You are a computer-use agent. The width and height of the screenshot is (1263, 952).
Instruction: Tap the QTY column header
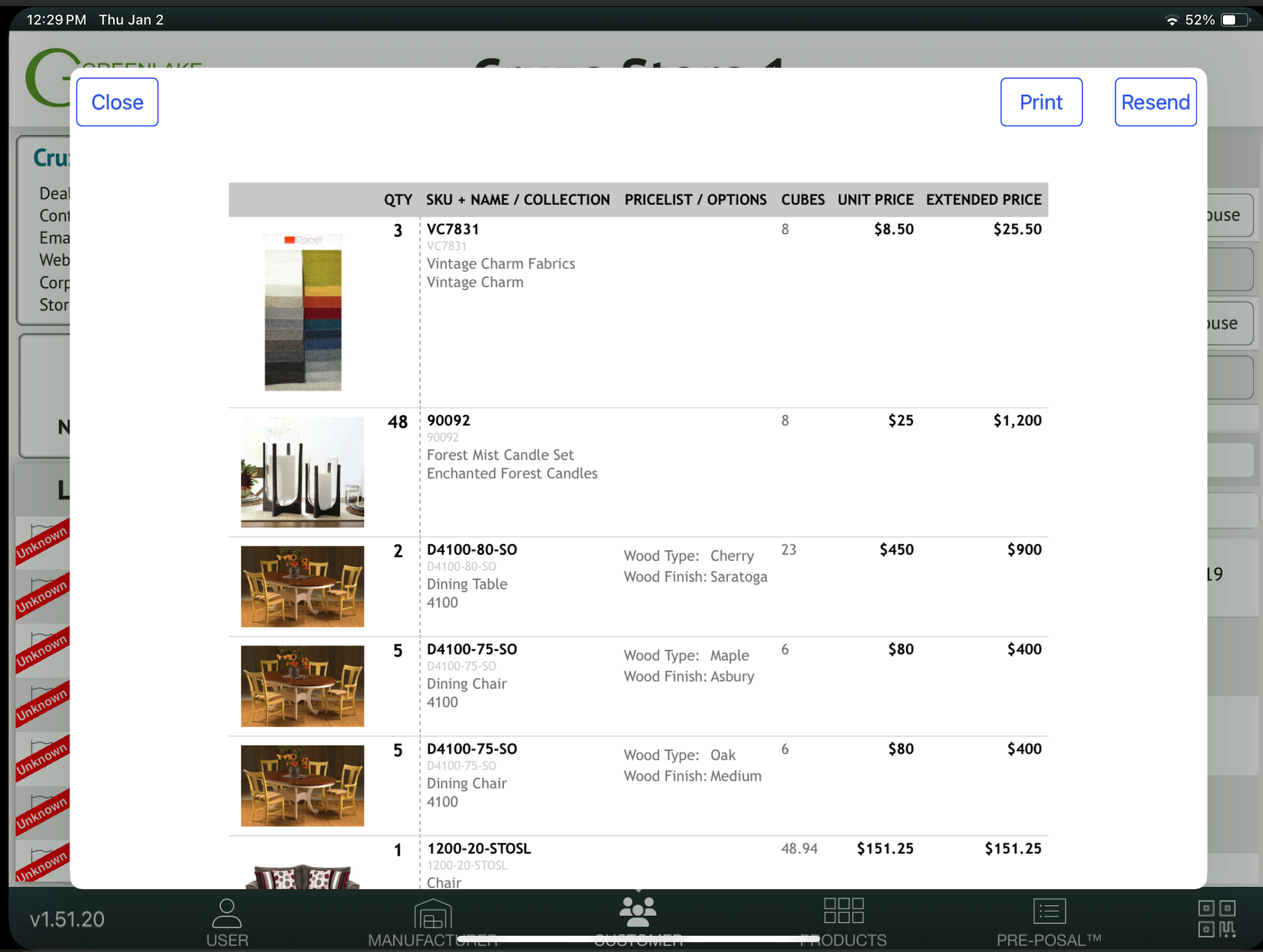point(398,200)
